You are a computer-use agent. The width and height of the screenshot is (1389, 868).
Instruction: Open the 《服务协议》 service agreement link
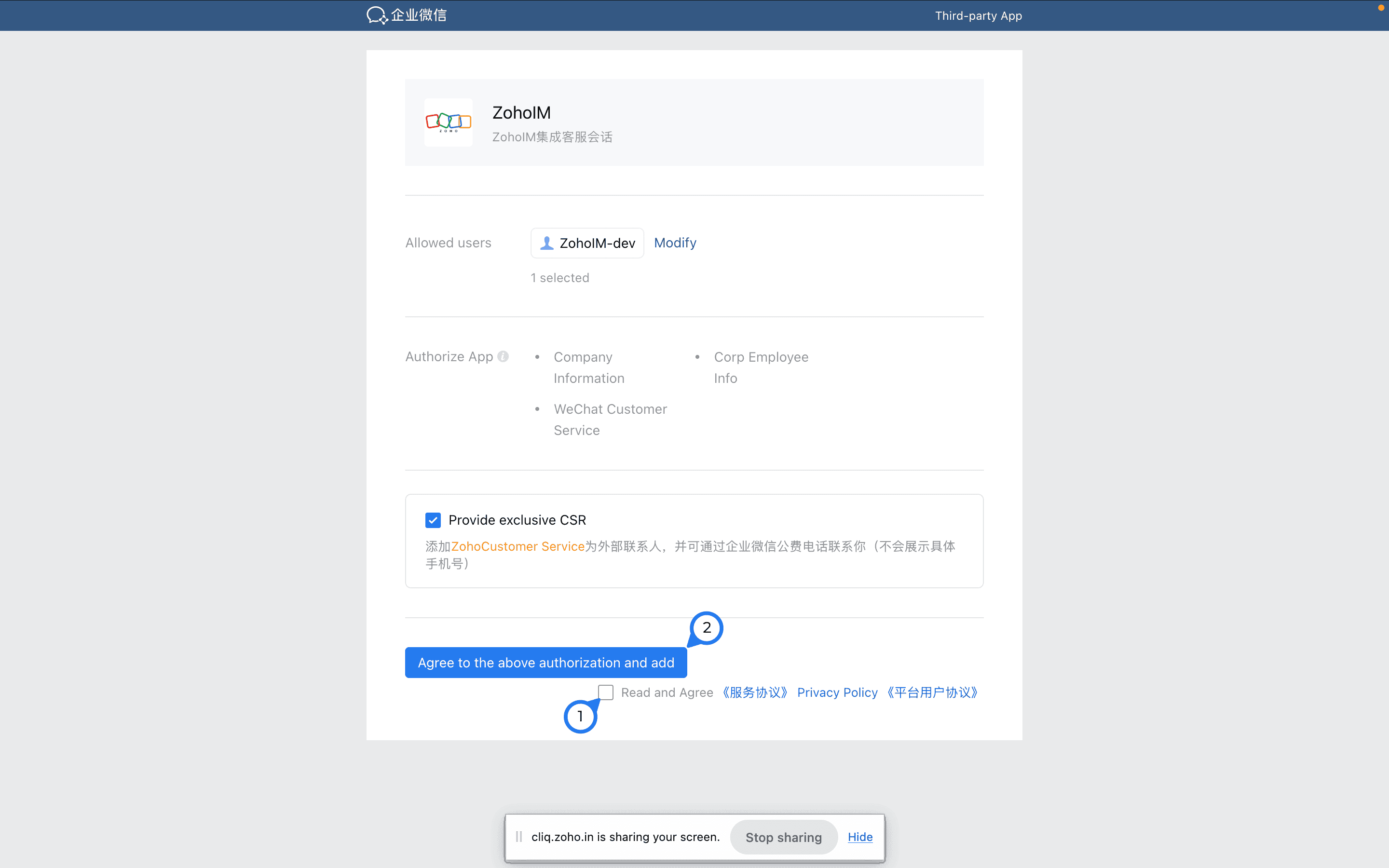pos(755,692)
